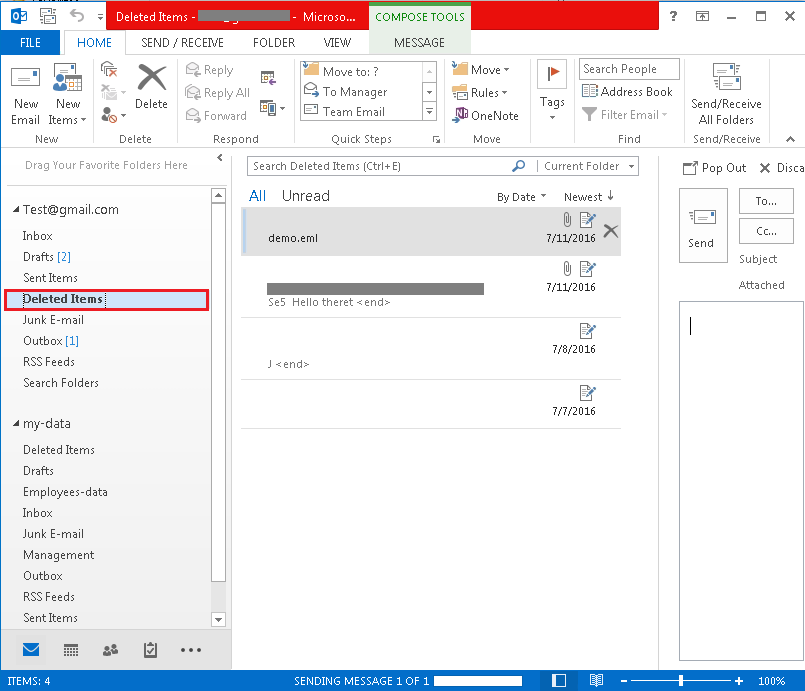Collapse the Test@gmail.com account
The image size is (805, 691).
[16, 209]
